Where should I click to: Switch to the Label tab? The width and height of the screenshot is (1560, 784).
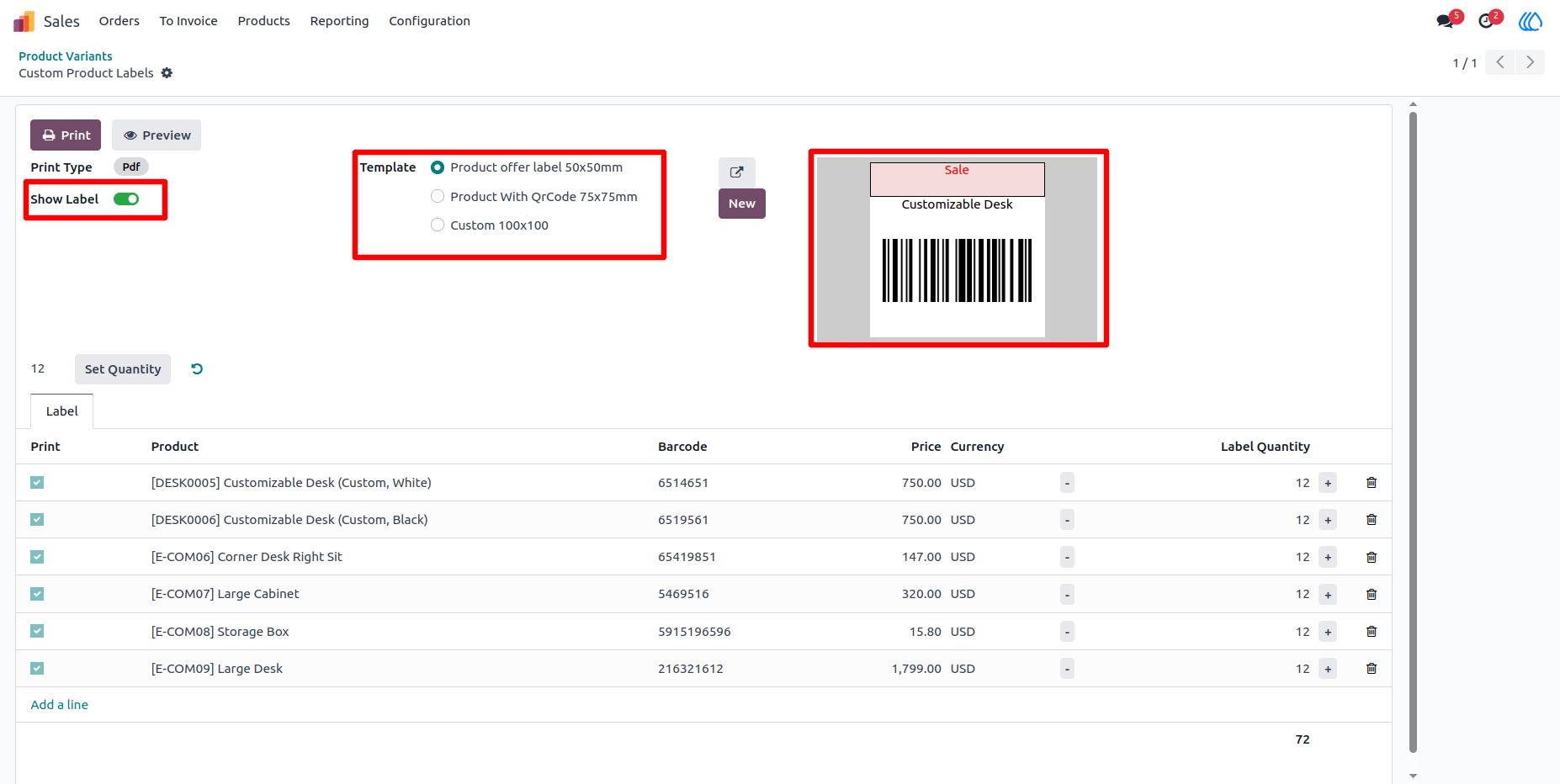62,411
